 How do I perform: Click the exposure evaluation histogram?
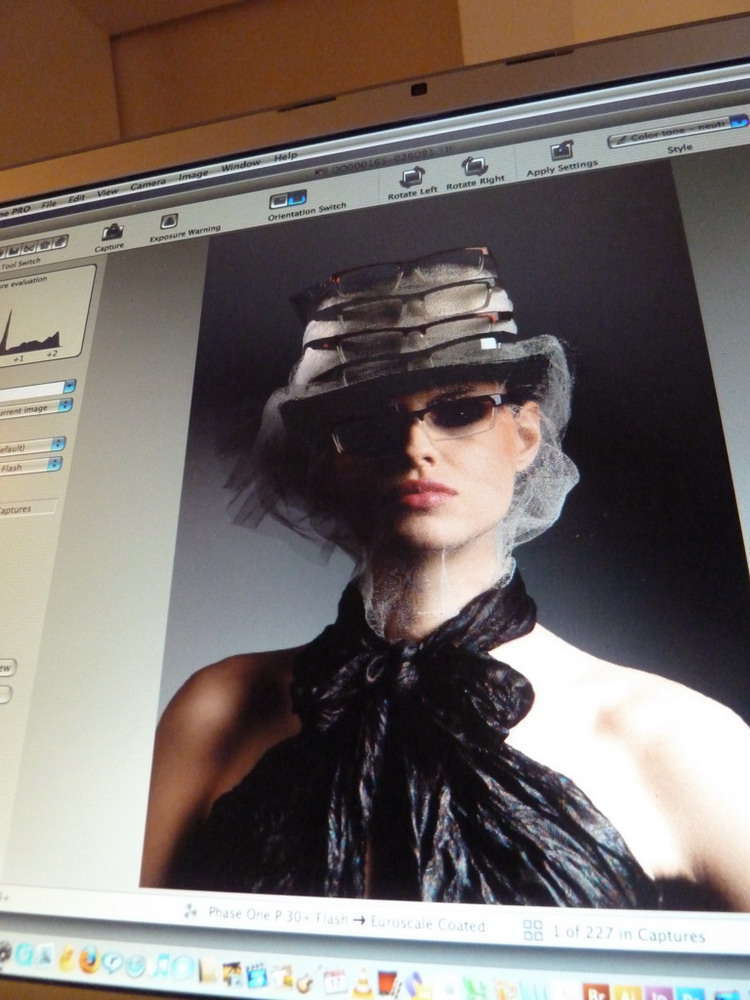[45, 315]
